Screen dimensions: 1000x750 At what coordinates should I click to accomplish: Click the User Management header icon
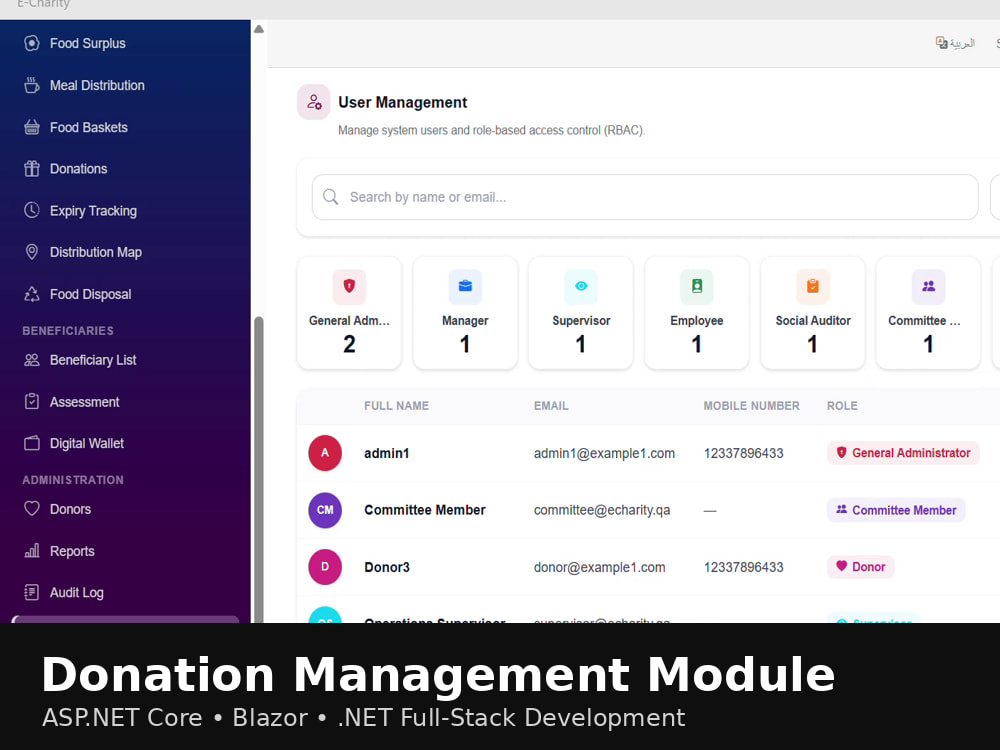(314, 102)
